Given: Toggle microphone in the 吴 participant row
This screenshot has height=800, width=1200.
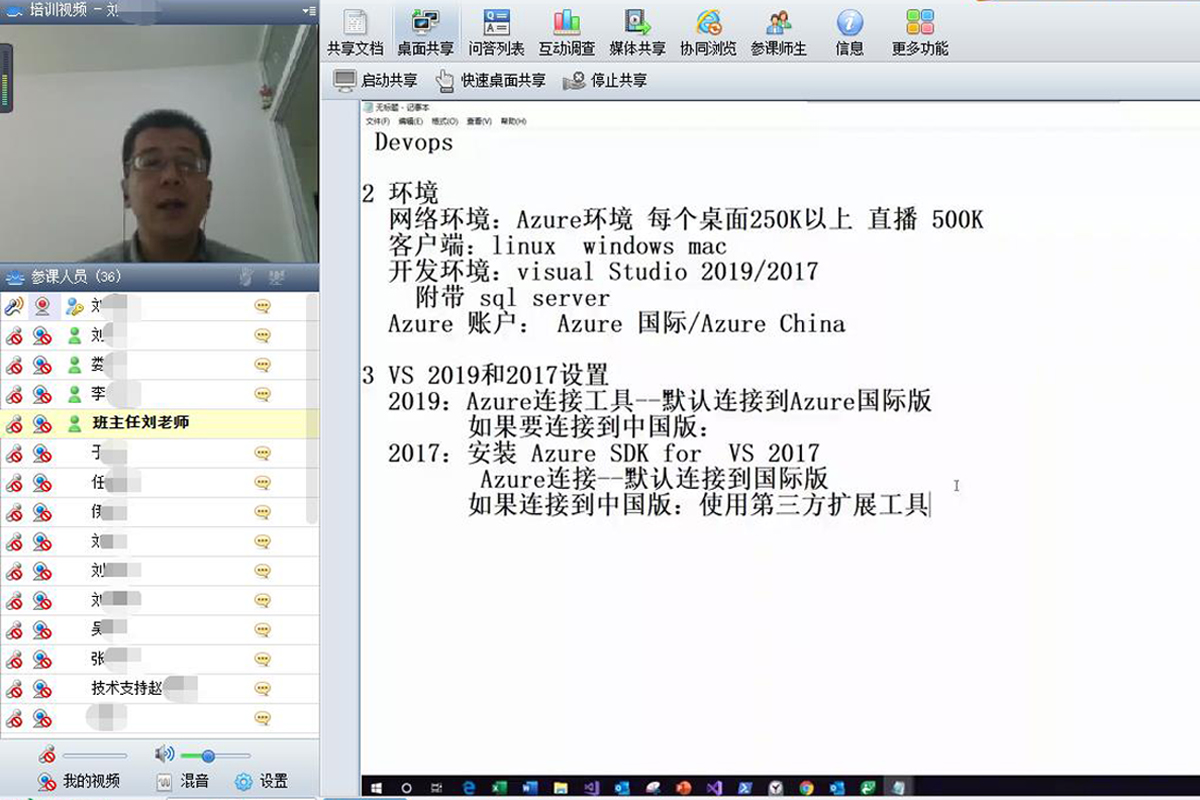Looking at the screenshot, I should [14, 630].
